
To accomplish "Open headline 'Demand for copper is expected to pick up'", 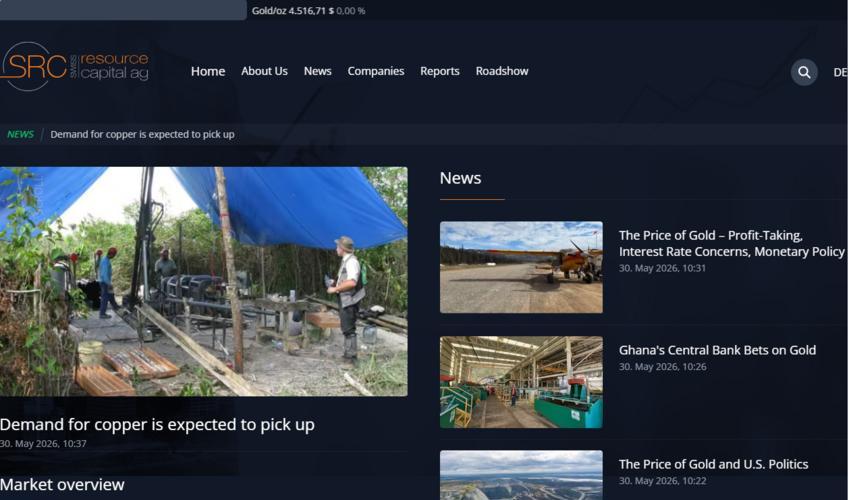I will tap(157, 424).
